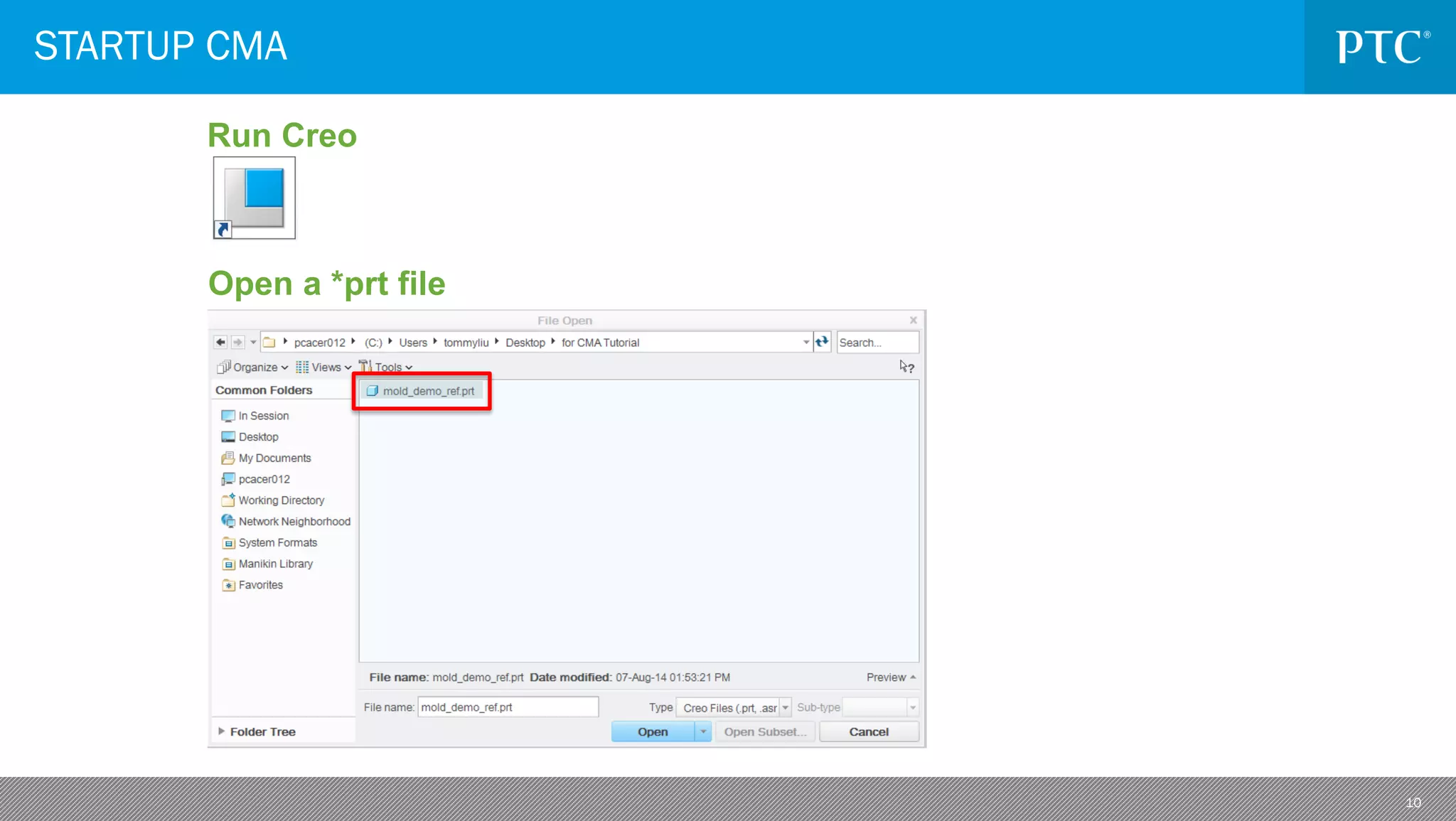Viewport: 1456px width, 821px height.
Task: Open My Documents folder
Action: [x=267, y=458]
